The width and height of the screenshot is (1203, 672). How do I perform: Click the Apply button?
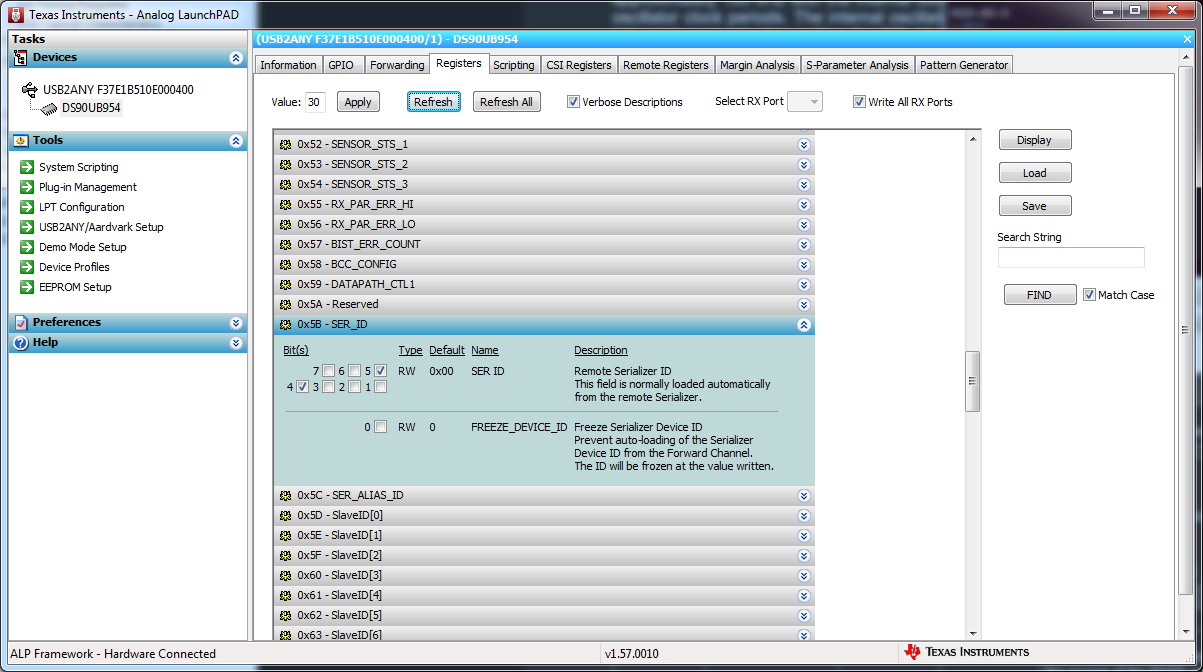pyautogui.click(x=358, y=102)
